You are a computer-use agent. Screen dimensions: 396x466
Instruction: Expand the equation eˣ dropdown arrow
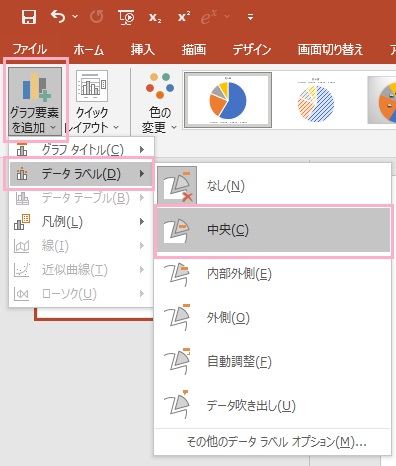click(x=227, y=16)
